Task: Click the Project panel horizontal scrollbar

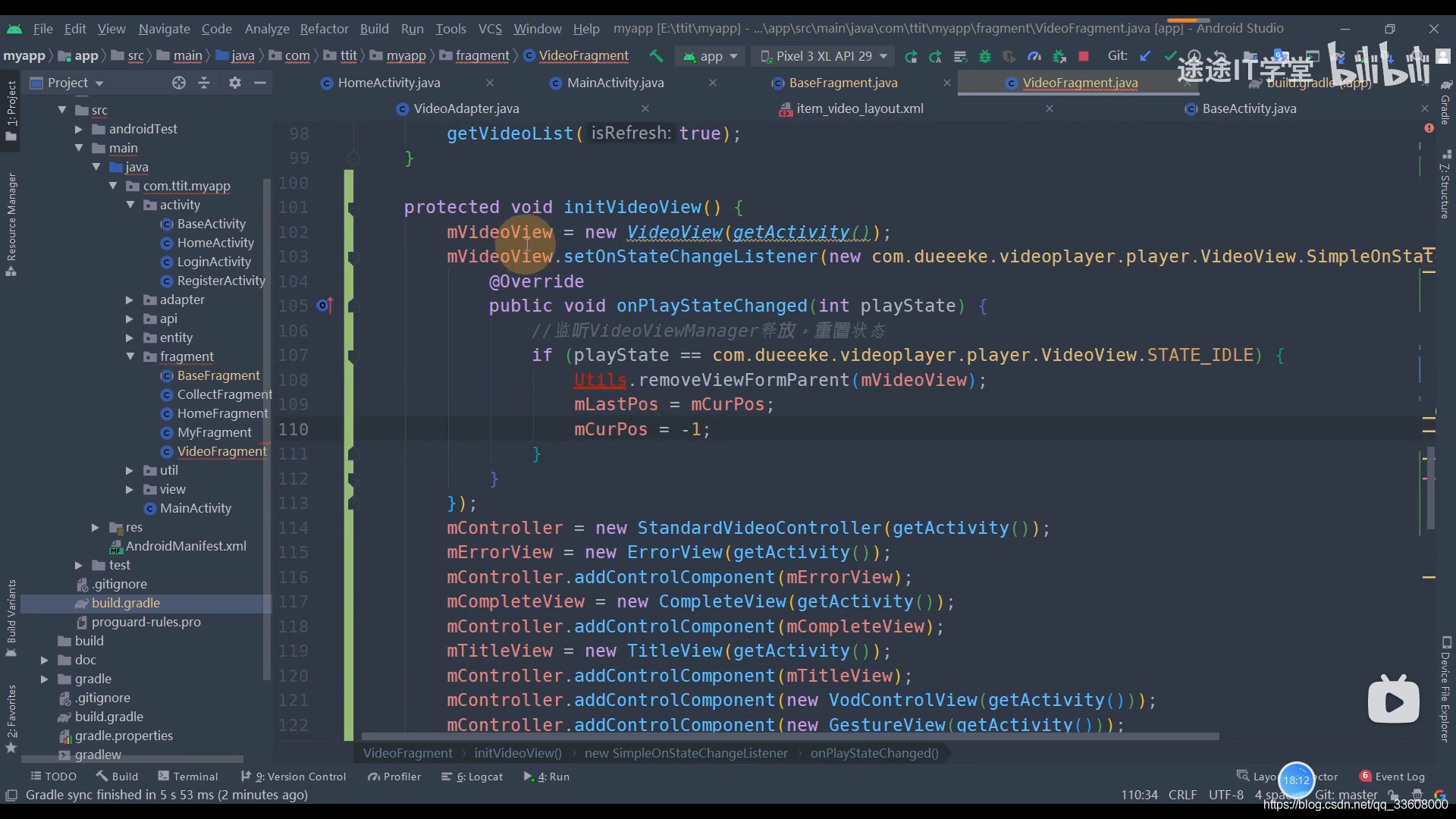Action: pyautogui.click(x=133, y=758)
